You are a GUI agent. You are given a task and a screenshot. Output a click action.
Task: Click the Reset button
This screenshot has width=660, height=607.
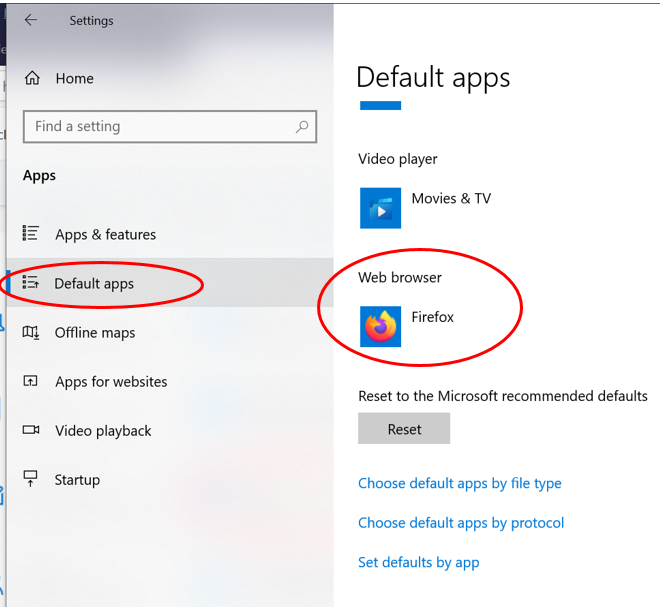tap(404, 429)
